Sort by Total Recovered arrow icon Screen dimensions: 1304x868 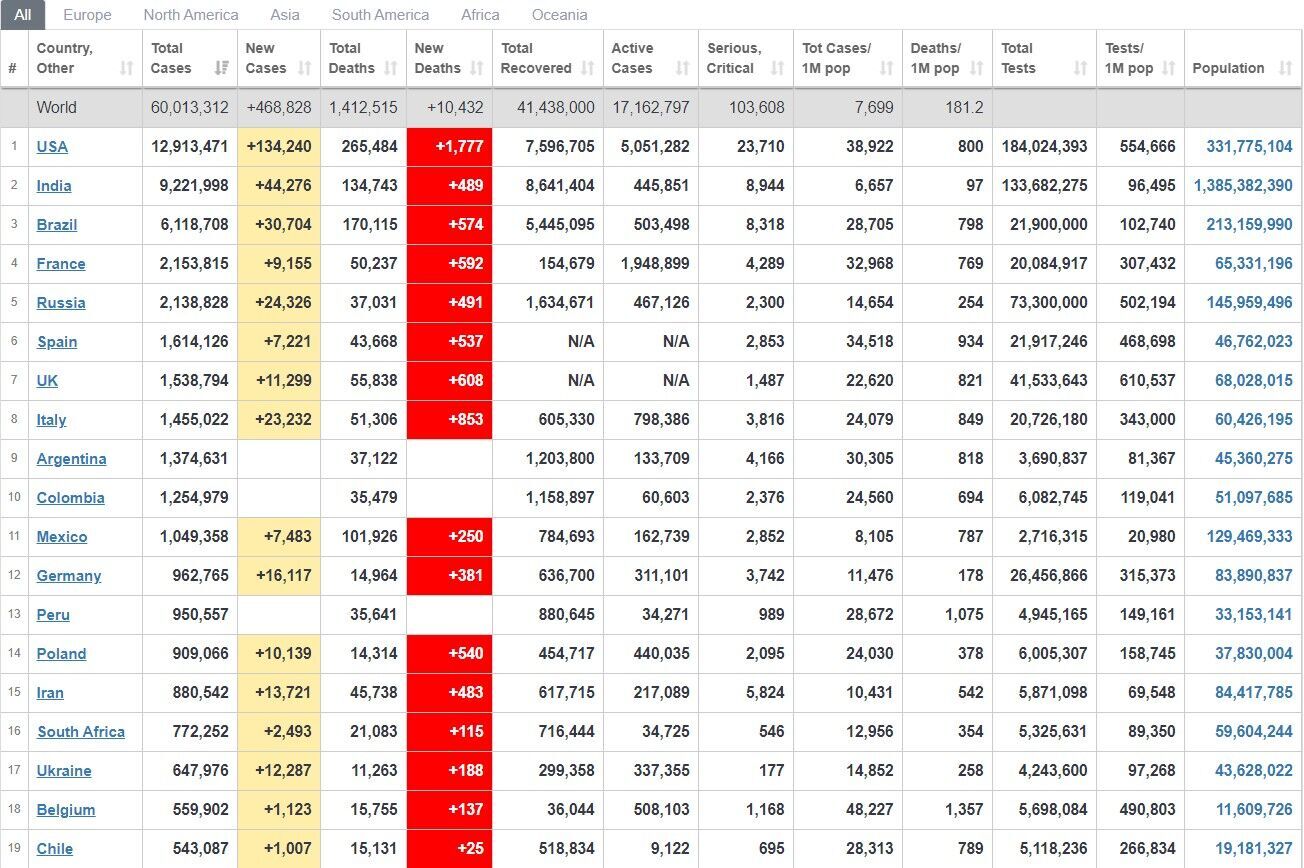pyautogui.click(x=588, y=69)
